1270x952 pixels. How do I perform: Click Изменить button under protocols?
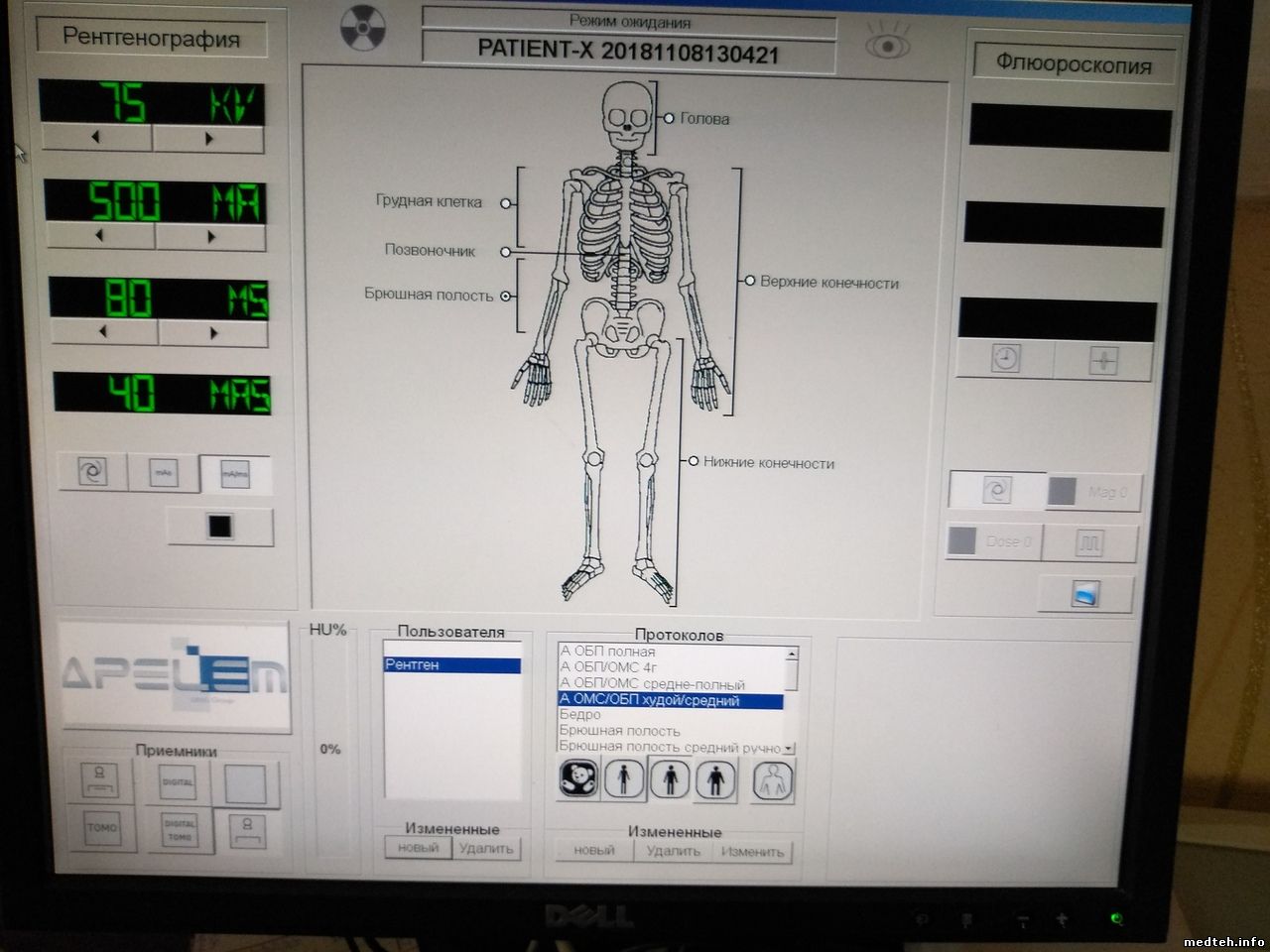[752, 851]
